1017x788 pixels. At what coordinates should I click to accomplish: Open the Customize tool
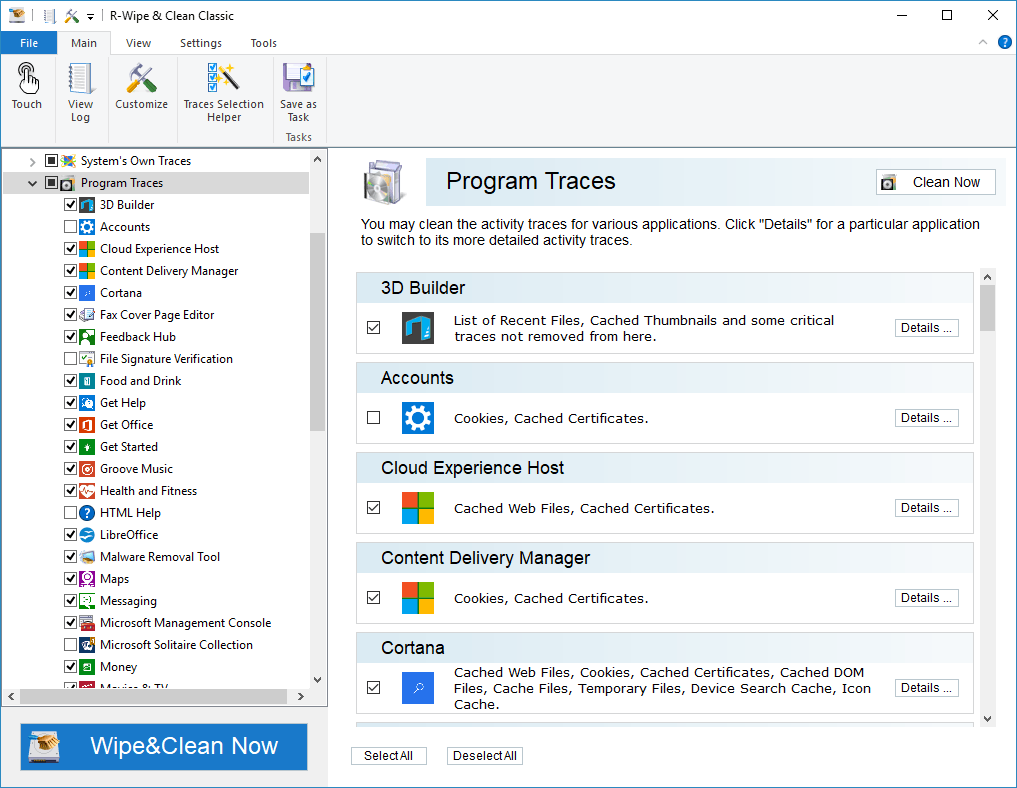[141, 79]
